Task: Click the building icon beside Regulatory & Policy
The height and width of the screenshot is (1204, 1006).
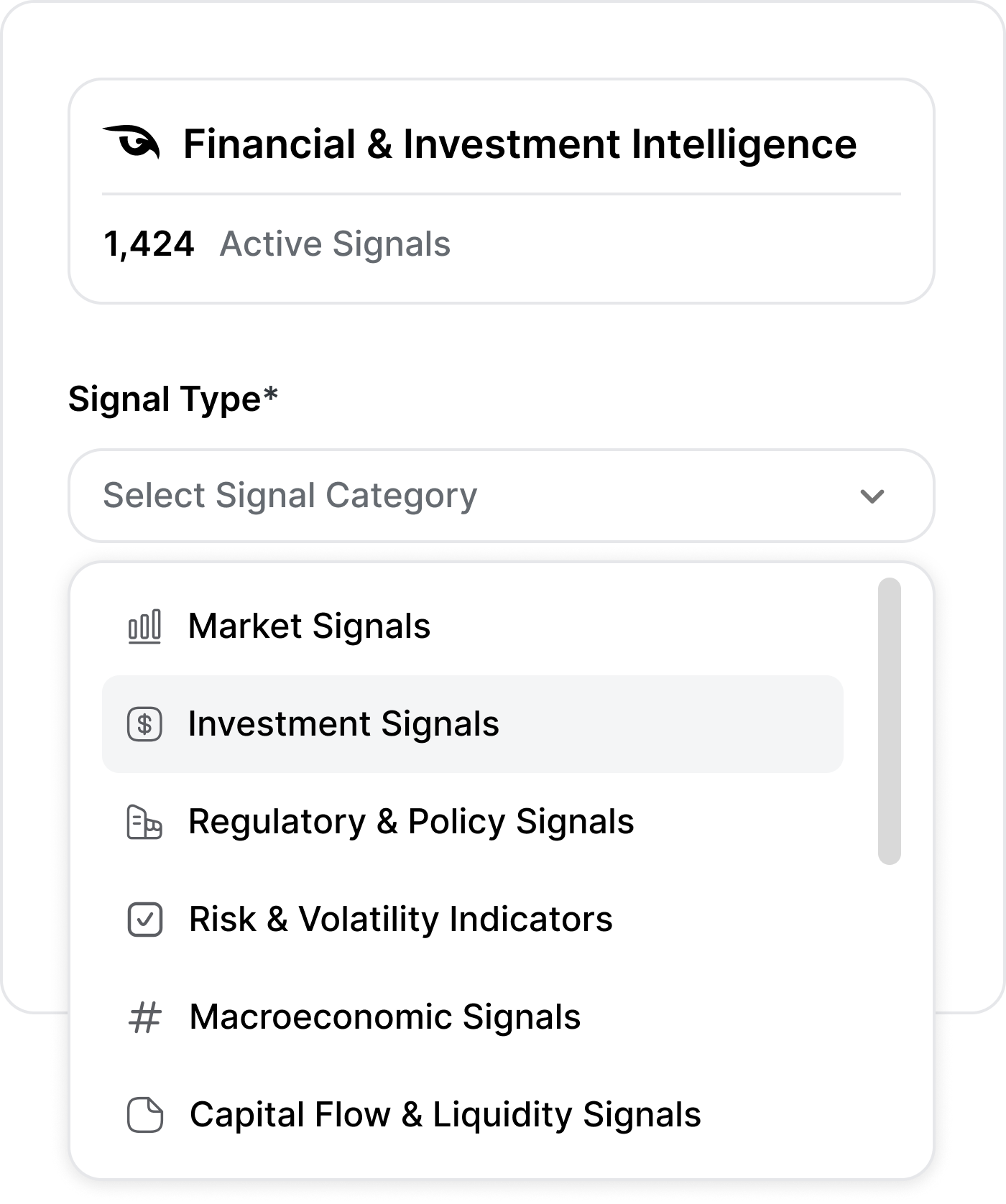Action: click(144, 822)
